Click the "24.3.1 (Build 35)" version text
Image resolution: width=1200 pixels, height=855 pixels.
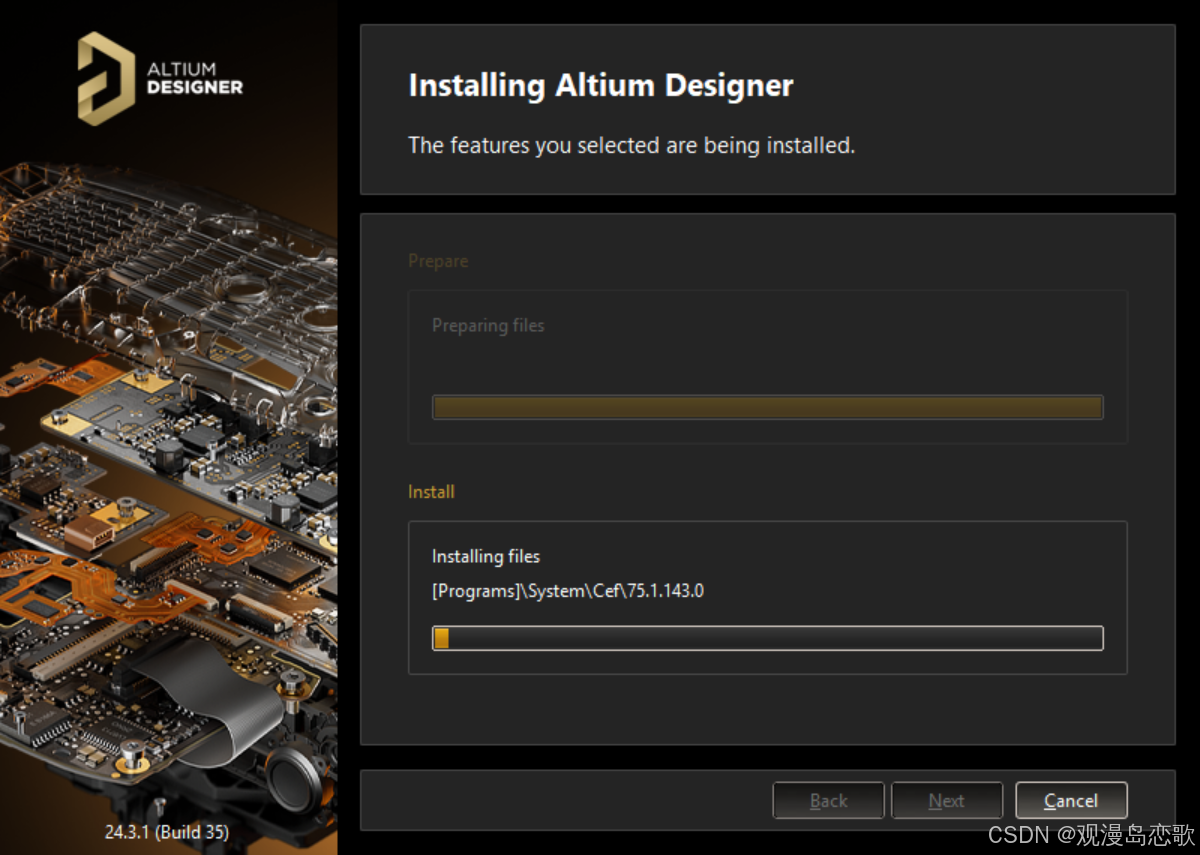(x=167, y=831)
